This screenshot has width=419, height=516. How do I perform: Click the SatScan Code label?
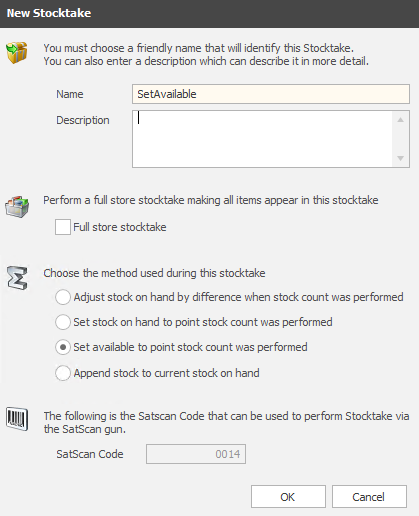[90, 454]
